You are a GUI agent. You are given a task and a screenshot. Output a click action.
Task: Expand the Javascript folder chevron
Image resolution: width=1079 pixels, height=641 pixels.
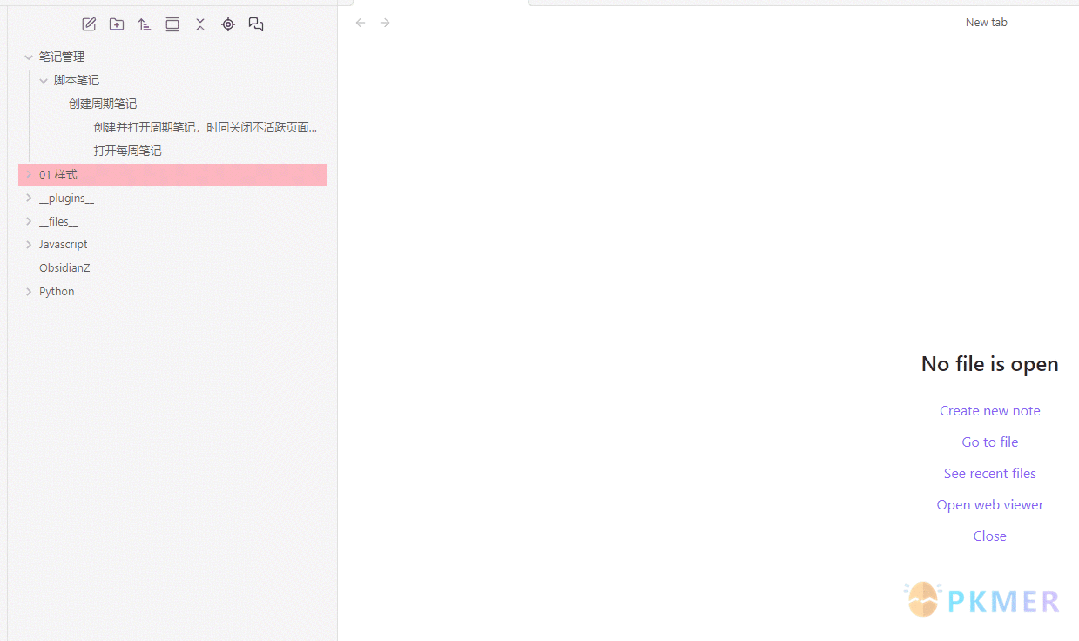tap(28, 244)
